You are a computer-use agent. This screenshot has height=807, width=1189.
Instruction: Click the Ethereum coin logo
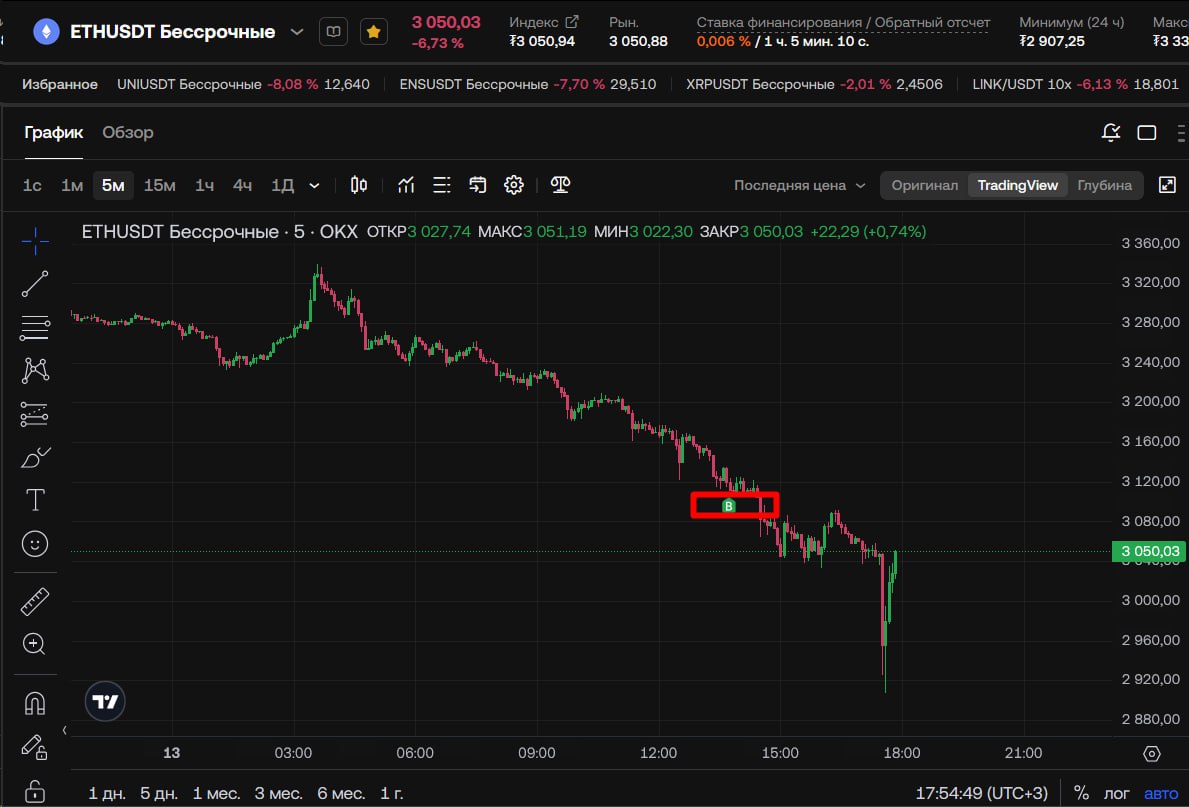46,32
